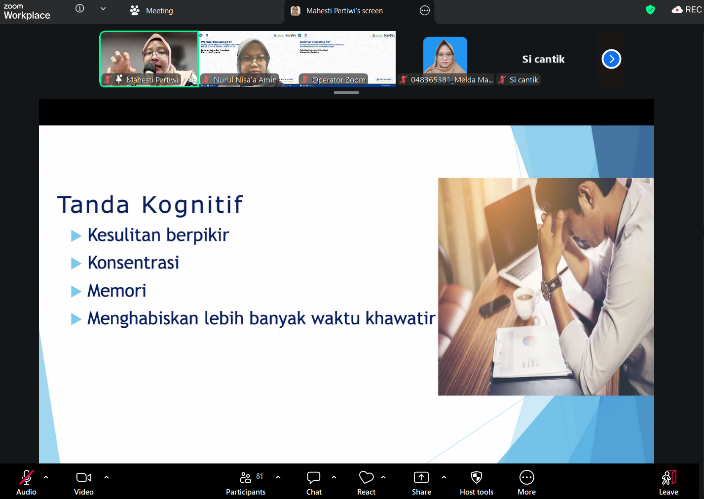Click the Zoom Workplace logo

26,11
